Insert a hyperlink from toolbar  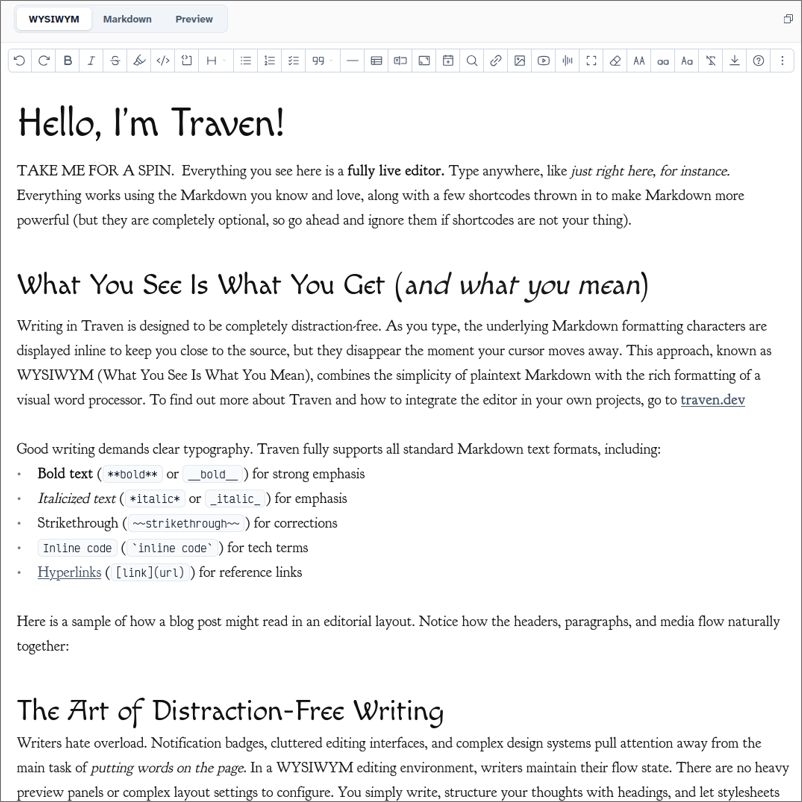point(496,61)
